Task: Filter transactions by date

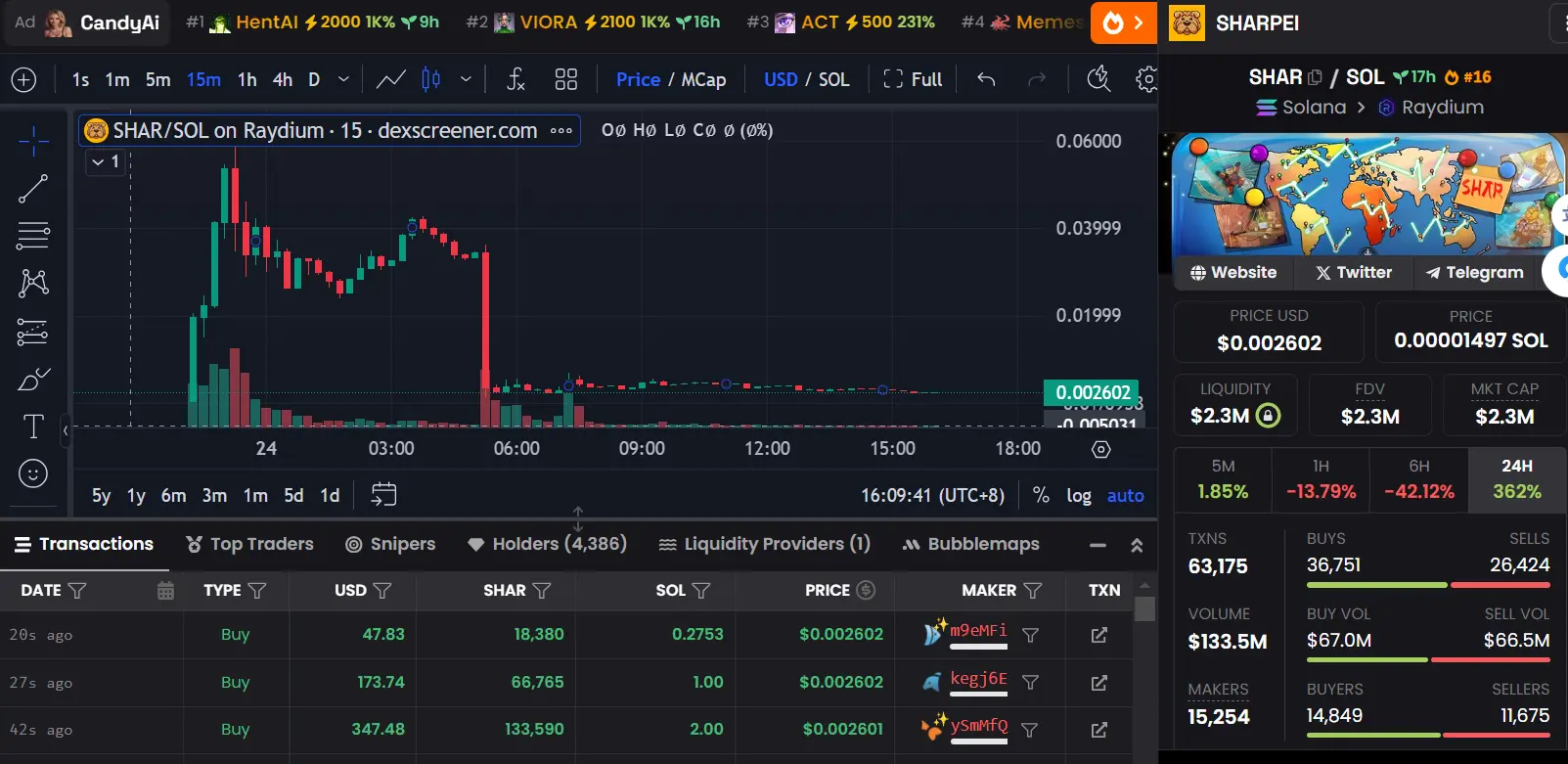Action: click(x=77, y=591)
